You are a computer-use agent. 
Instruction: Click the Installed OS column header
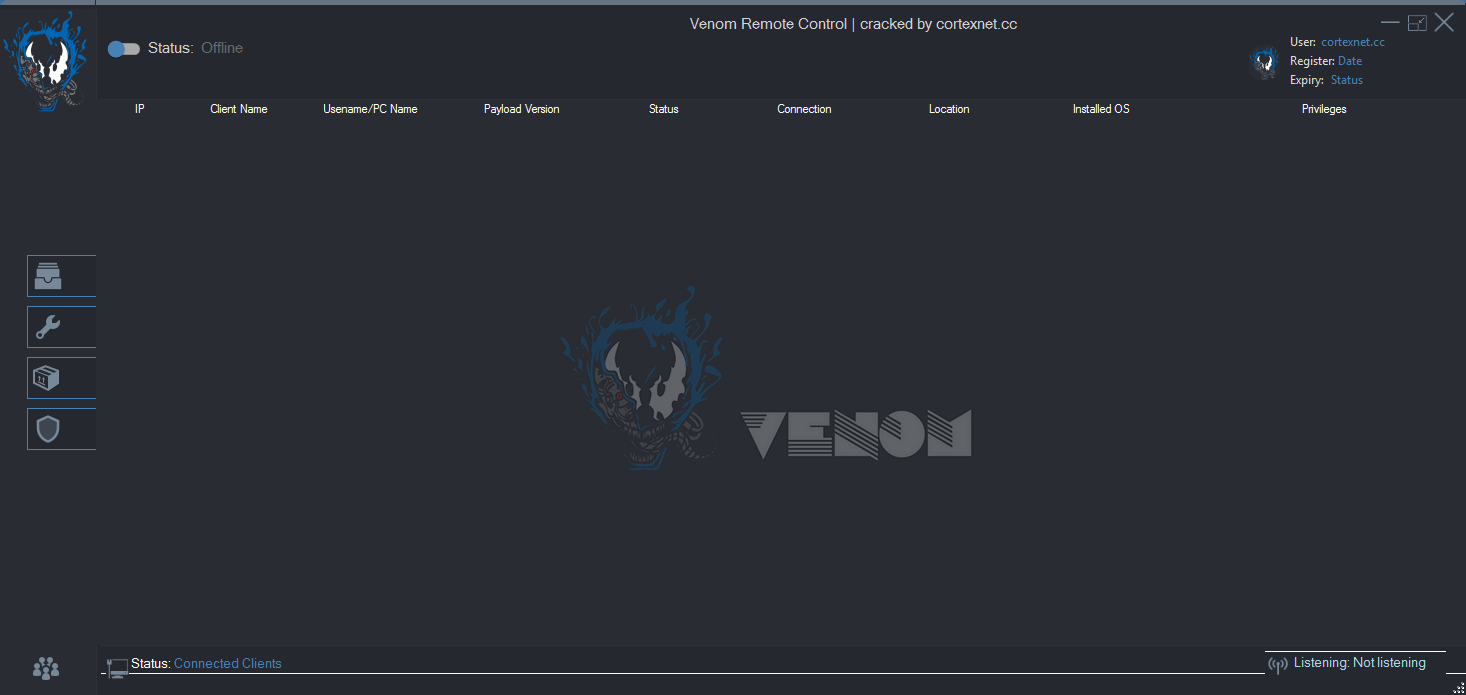click(1100, 109)
